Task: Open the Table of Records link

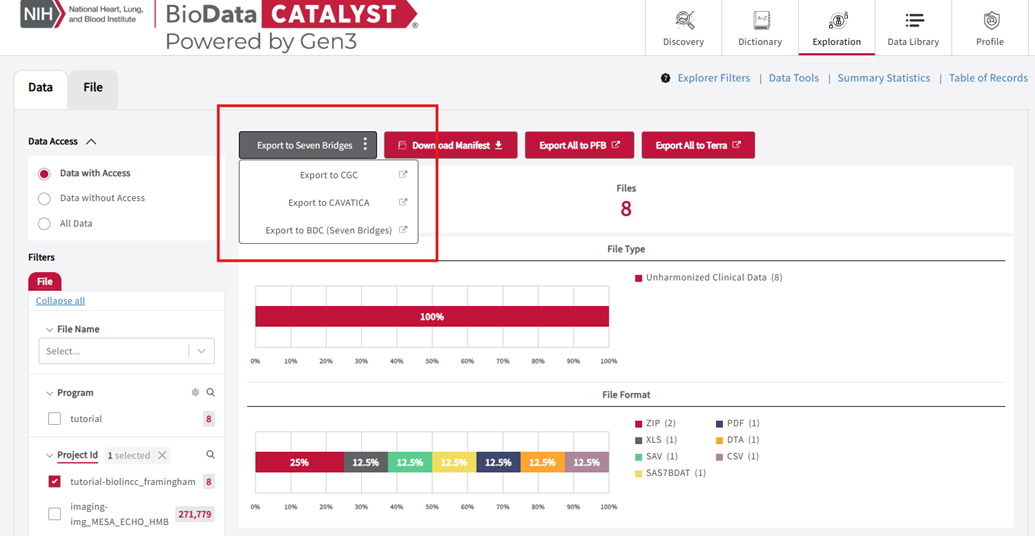Action: pos(988,78)
